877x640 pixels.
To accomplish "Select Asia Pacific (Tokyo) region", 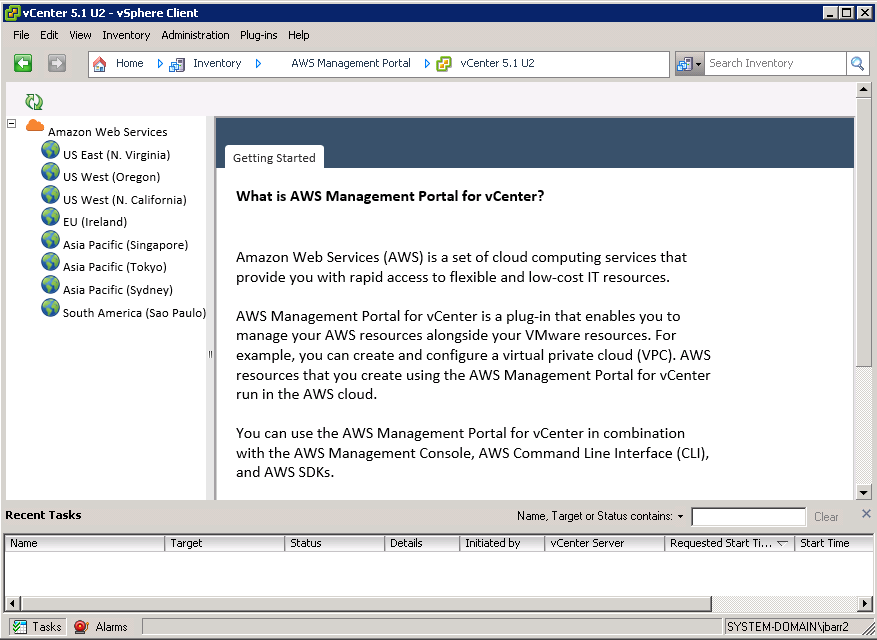I will click(114, 267).
